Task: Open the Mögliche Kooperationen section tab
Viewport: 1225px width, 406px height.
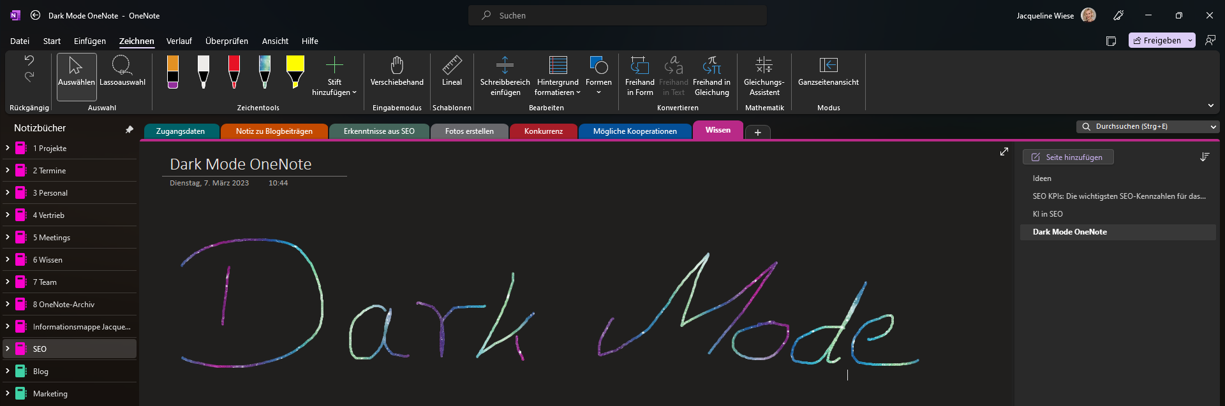Action: 635,131
